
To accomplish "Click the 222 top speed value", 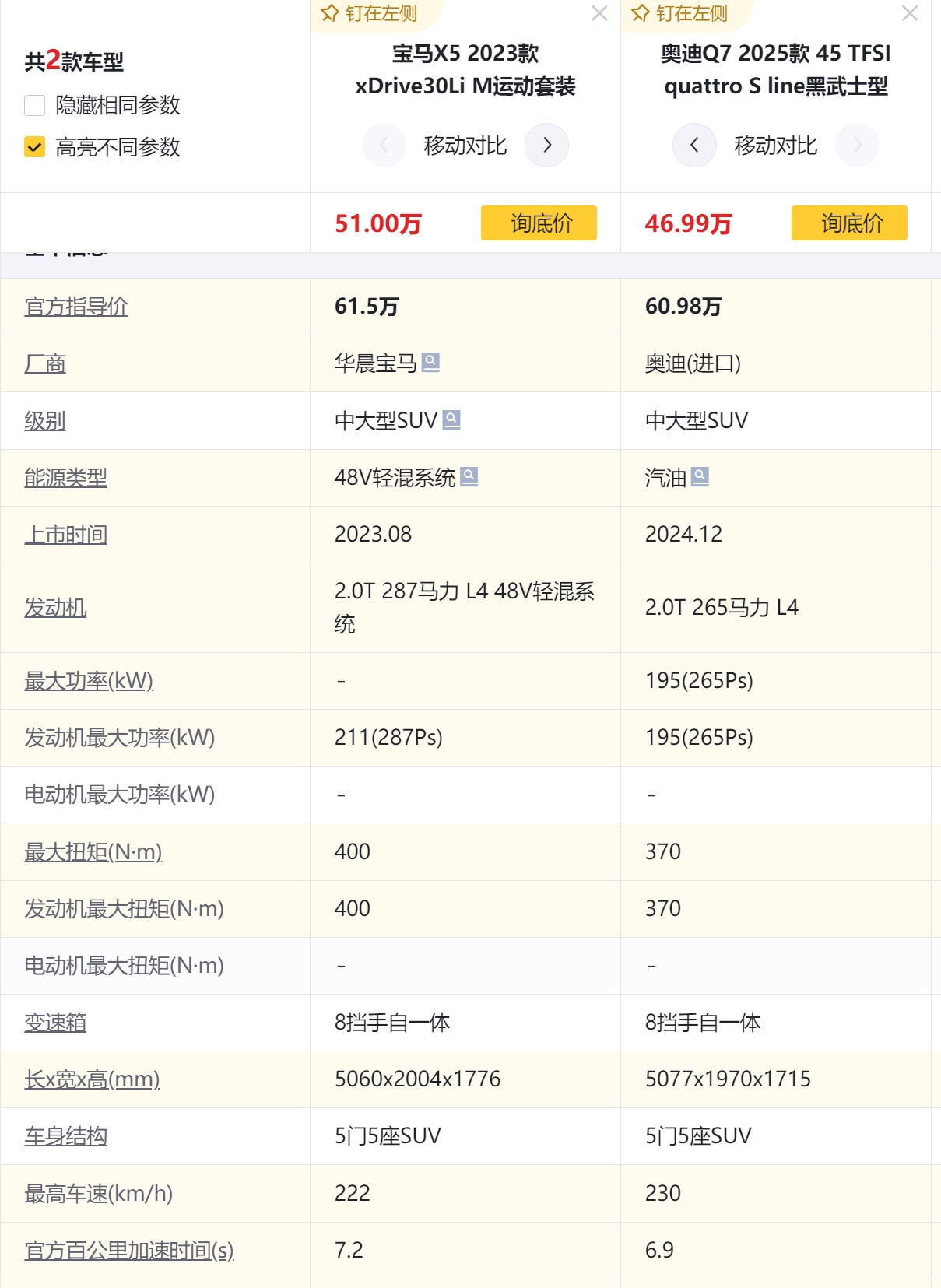I will pyautogui.click(x=353, y=1194).
